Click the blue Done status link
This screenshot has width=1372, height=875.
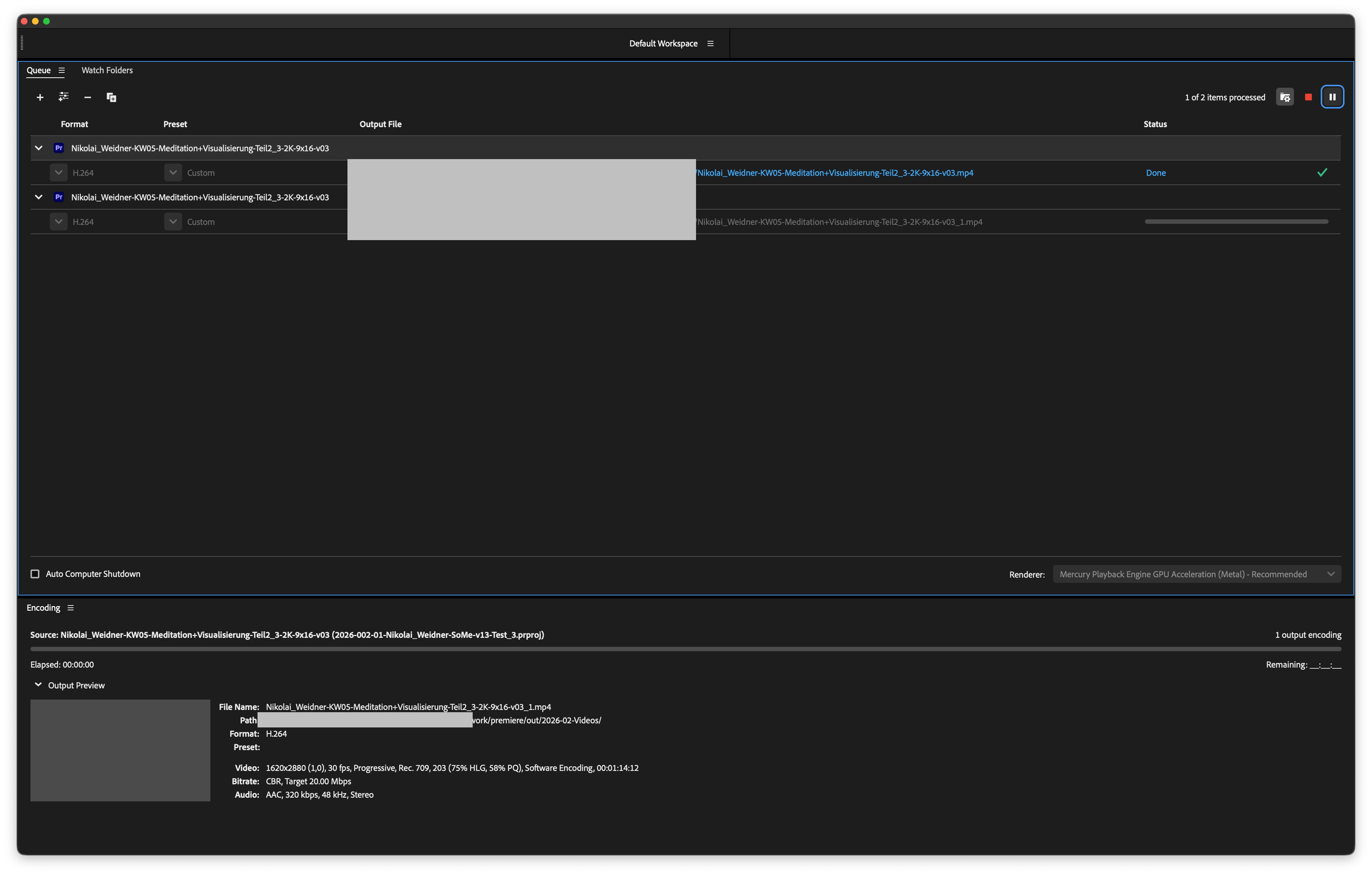pyautogui.click(x=1155, y=173)
